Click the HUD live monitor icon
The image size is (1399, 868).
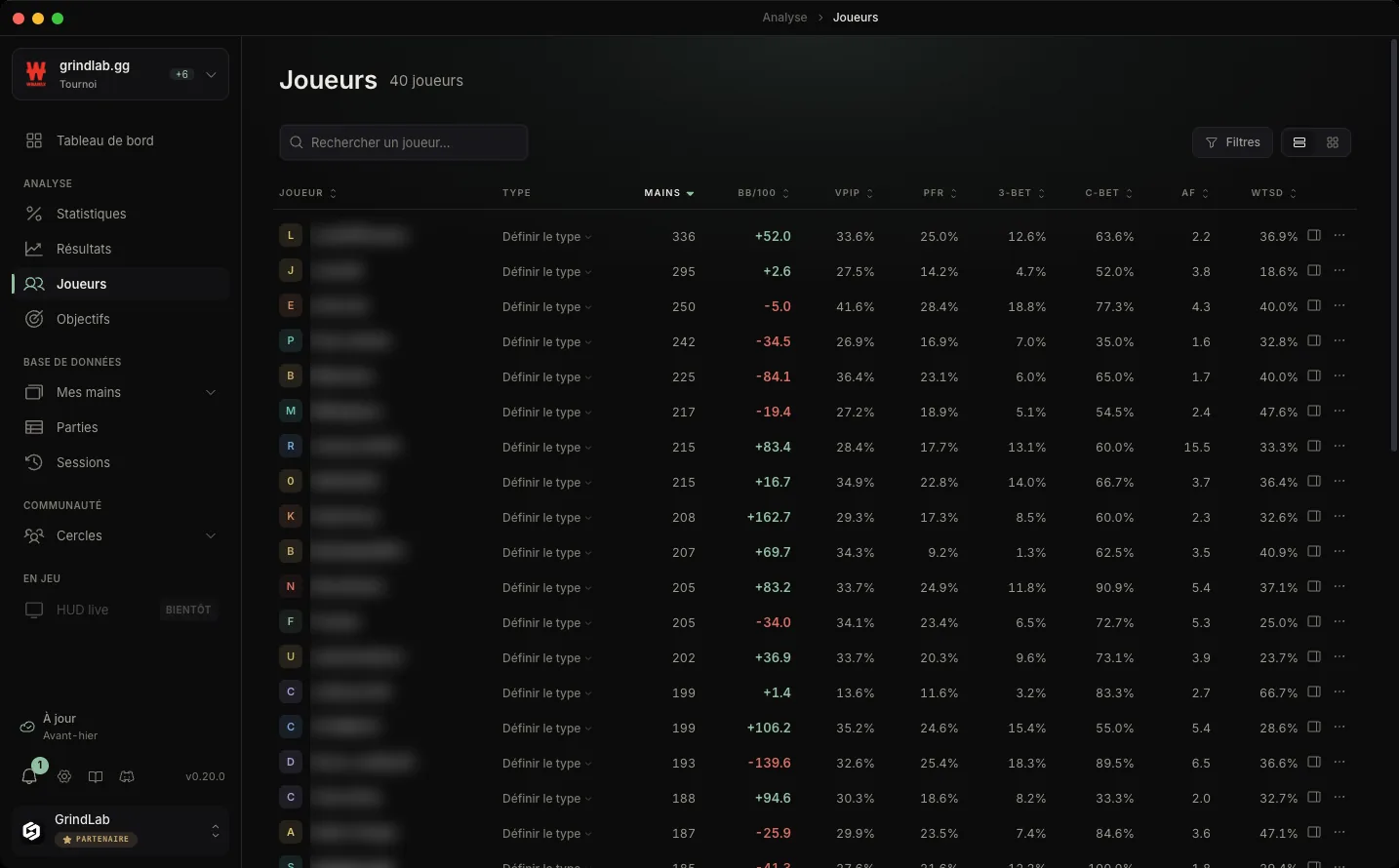coord(34,610)
